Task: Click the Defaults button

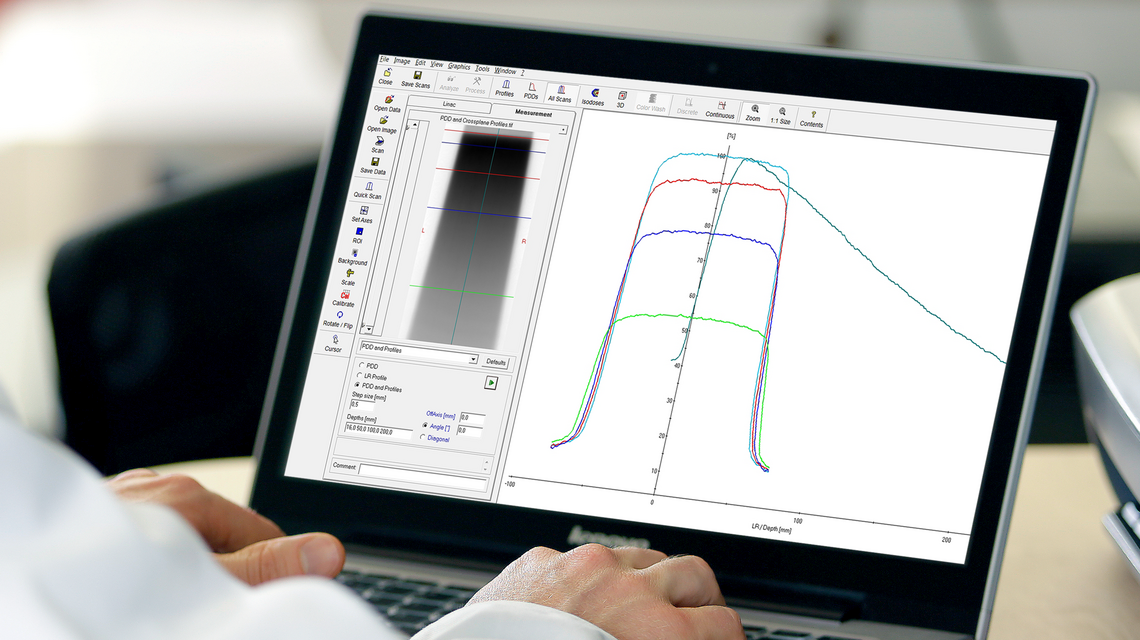Action: point(496,361)
